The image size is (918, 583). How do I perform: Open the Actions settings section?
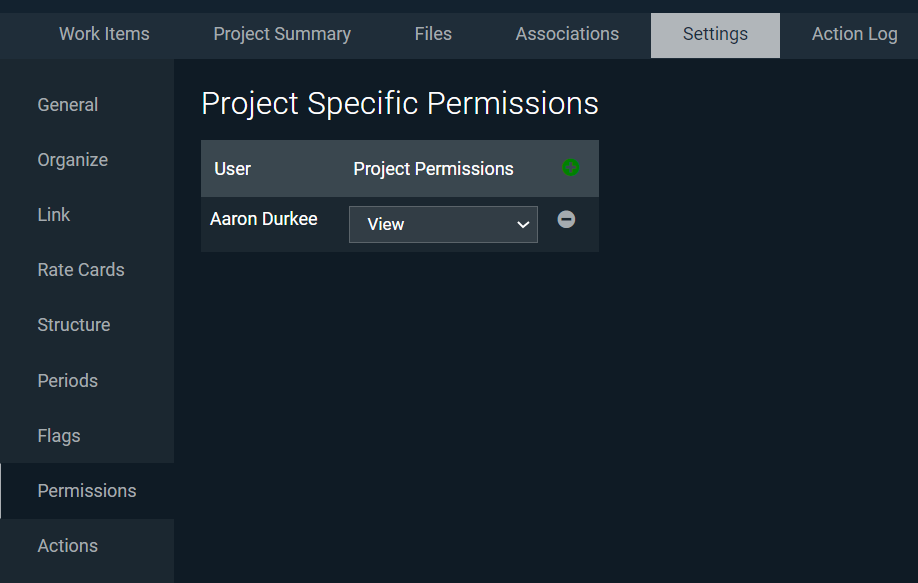point(68,546)
